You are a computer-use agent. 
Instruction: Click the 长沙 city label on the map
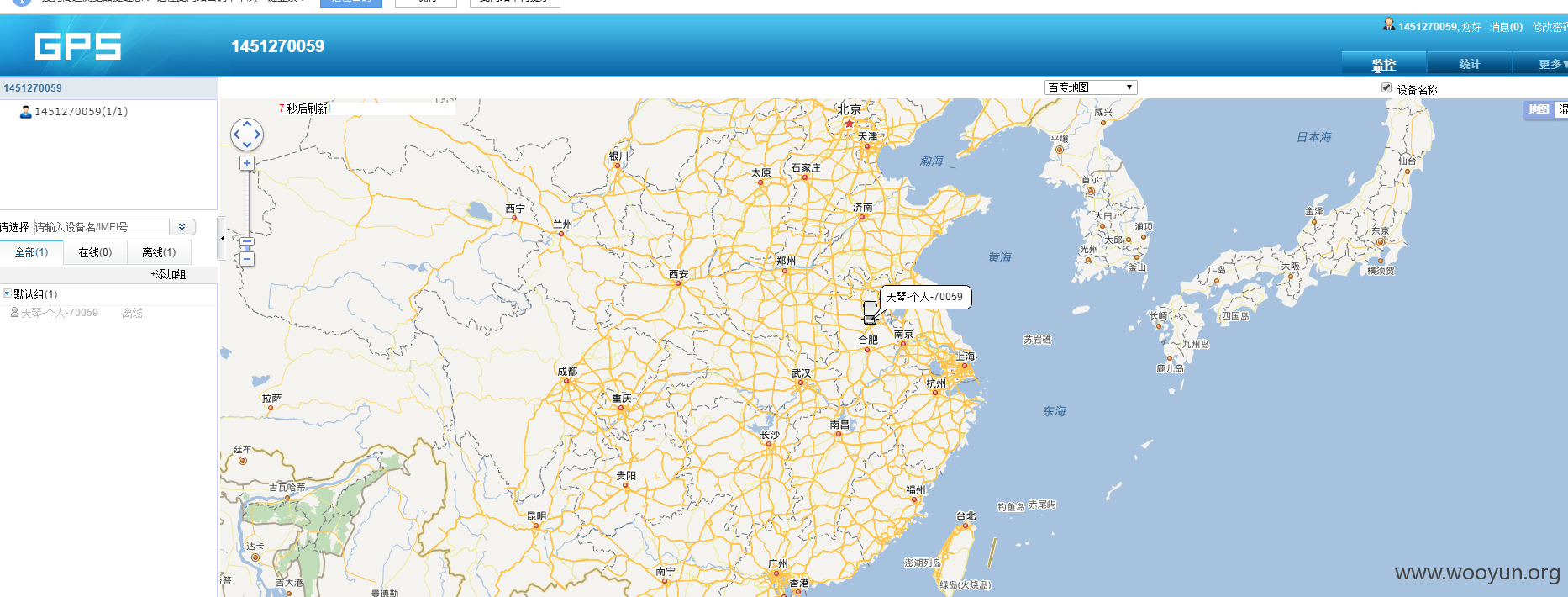pos(770,435)
